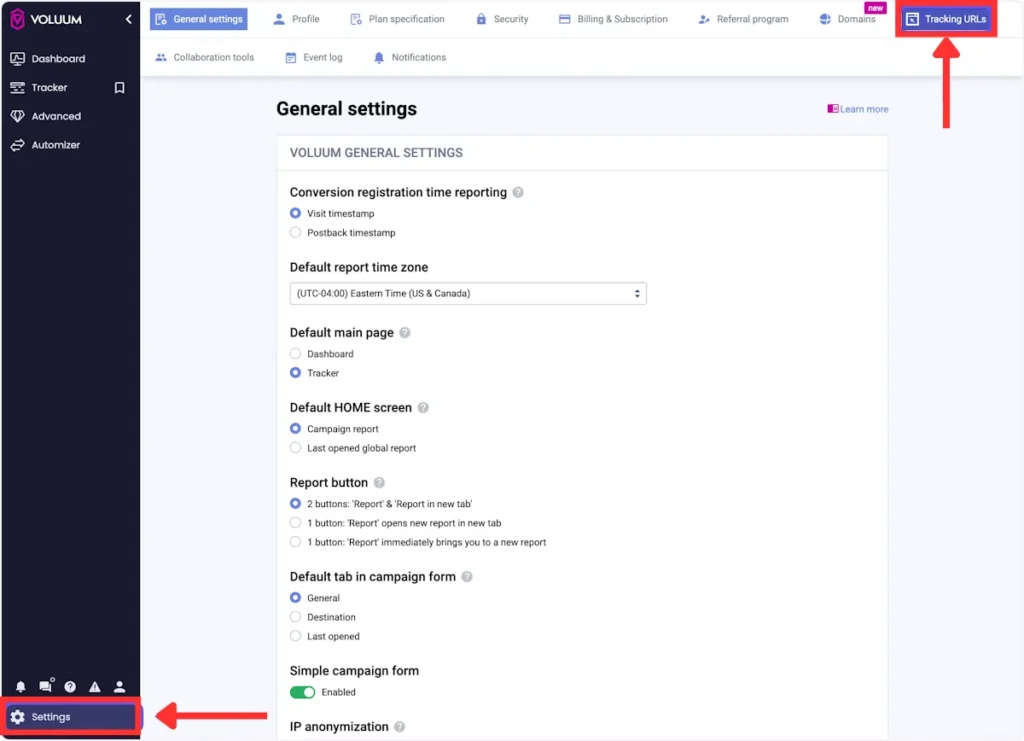Image resolution: width=1024 pixels, height=741 pixels.
Task: Select Visit timestamp radio button
Action: click(x=295, y=213)
